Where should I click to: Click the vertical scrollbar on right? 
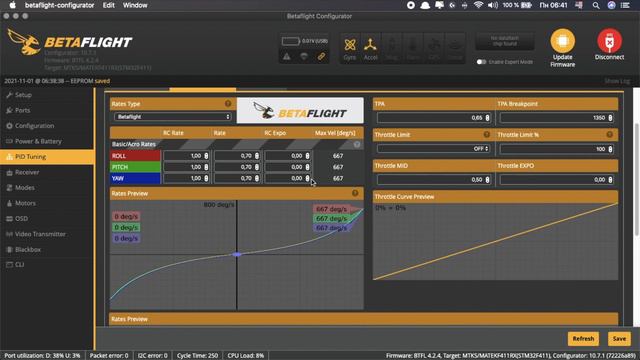pos(637,180)
